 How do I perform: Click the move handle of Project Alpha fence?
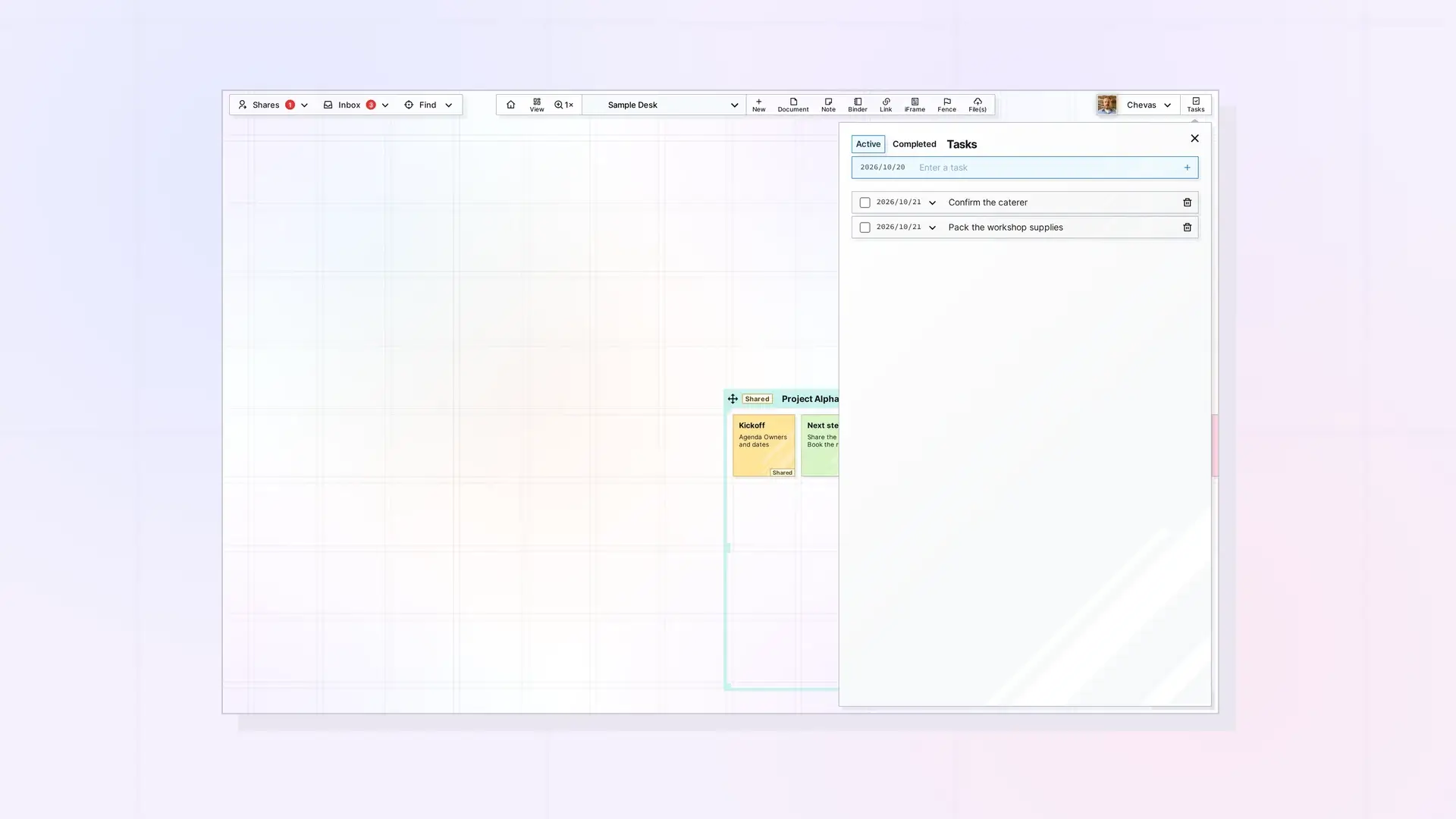pyautogui.click(x=733, y=399)
